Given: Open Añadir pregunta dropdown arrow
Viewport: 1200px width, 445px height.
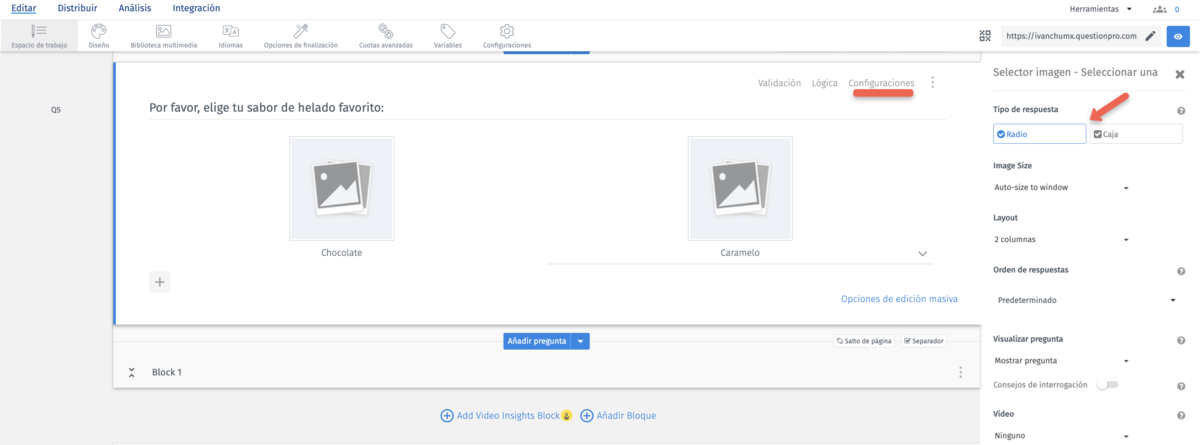Looking at the screenshot, I should [x=582, y=341].
